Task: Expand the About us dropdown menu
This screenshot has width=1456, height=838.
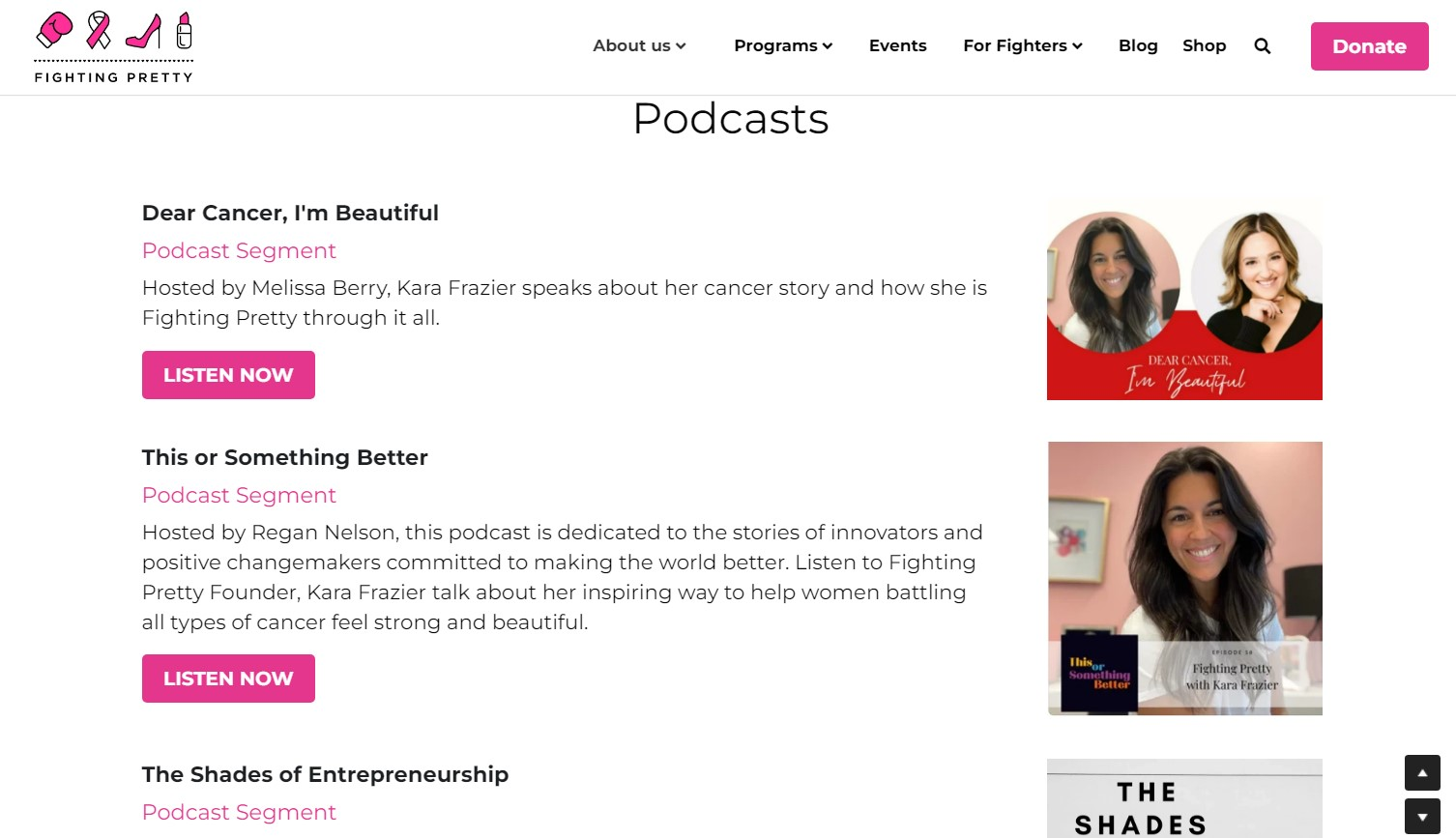Action: click(638, 45)
